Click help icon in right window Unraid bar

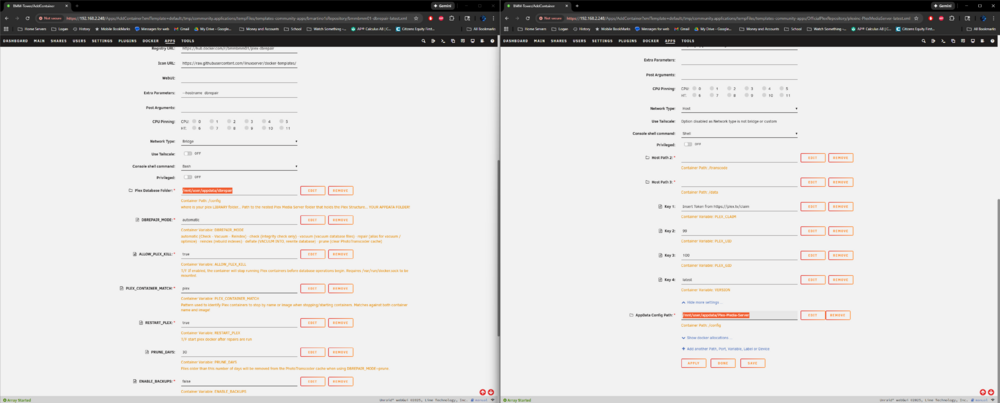click(x=992, y=41)
